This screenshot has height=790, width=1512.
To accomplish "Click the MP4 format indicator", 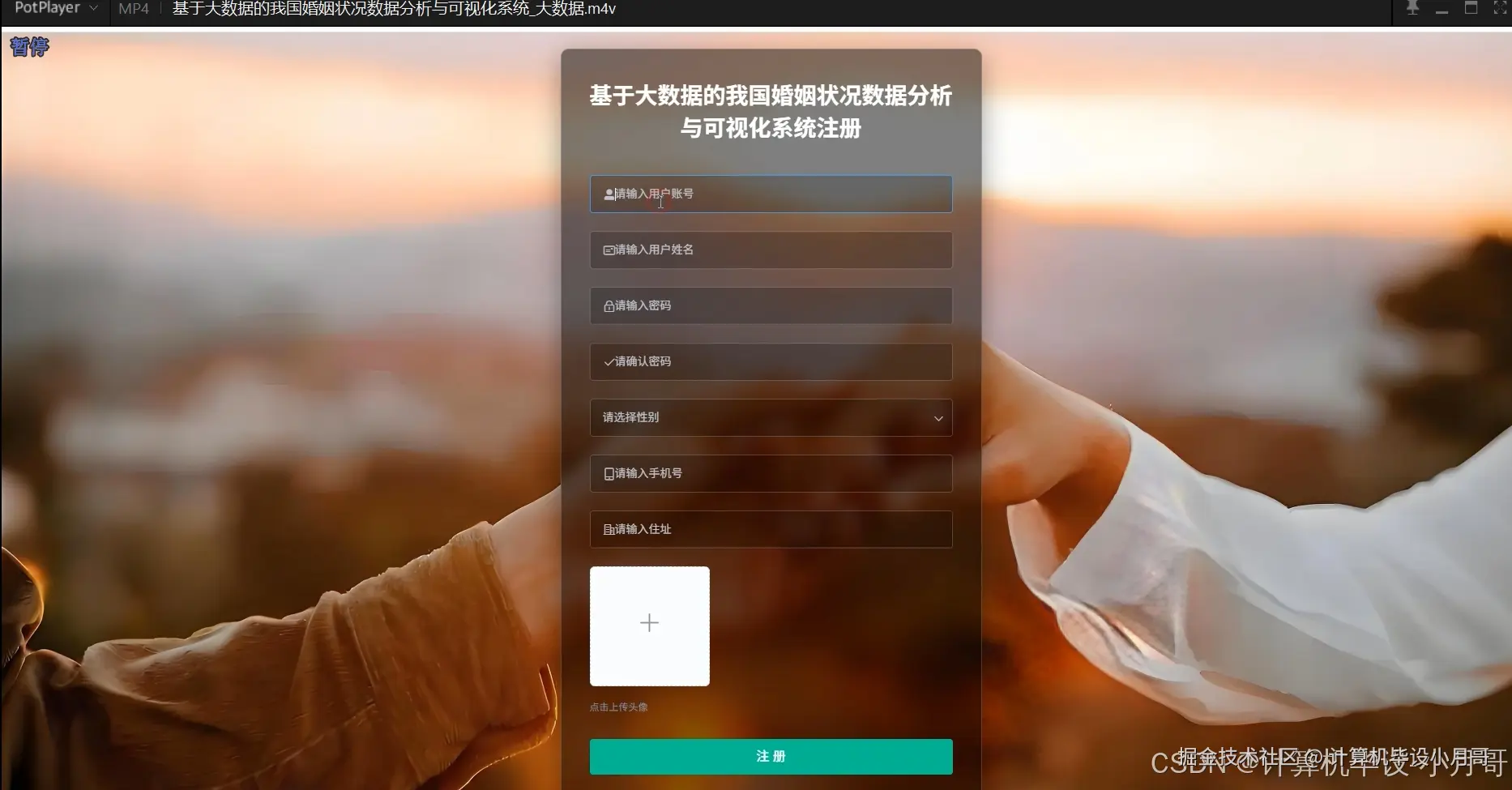I will (133, 8).
